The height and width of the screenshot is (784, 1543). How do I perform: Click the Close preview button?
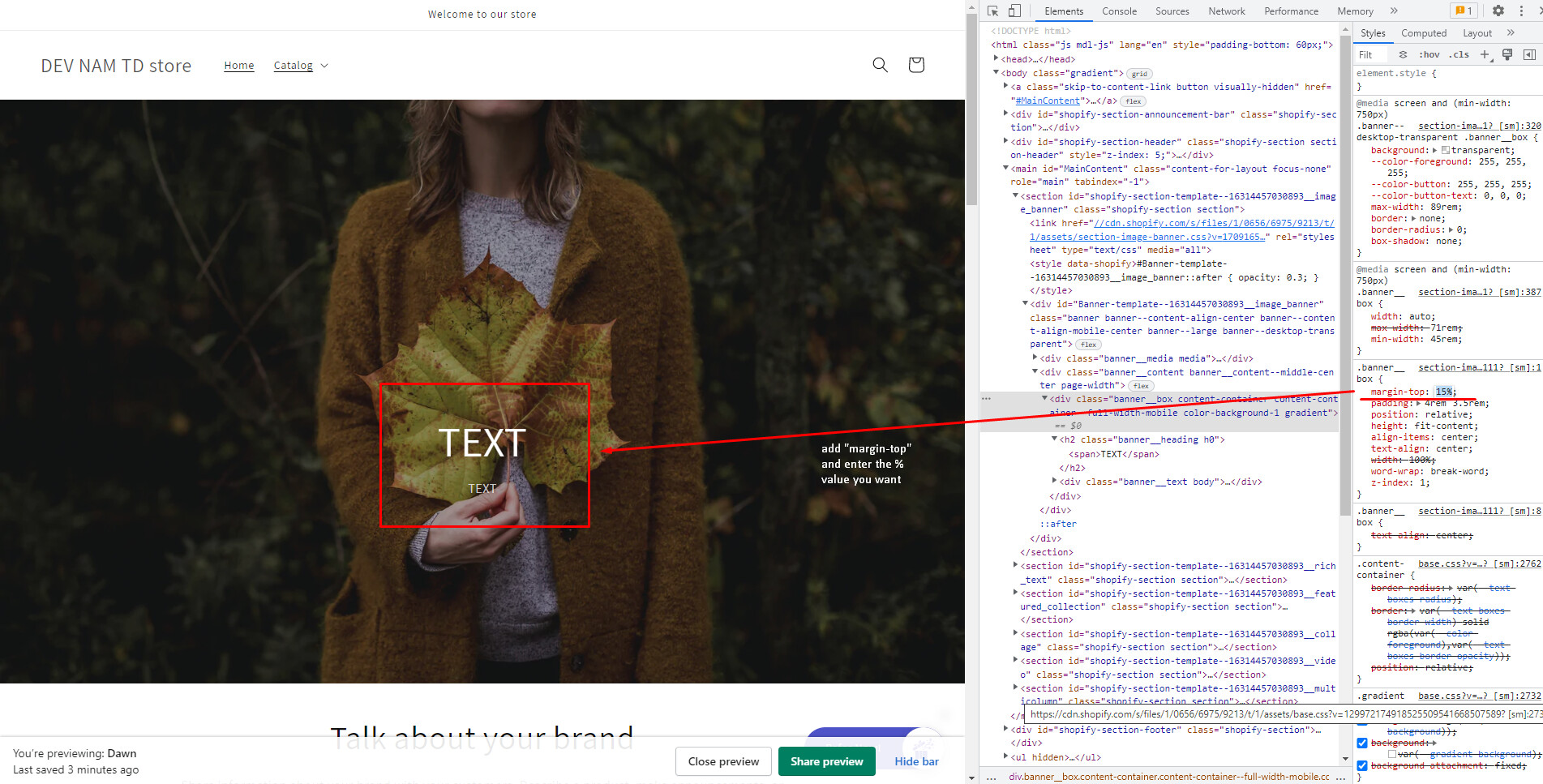click(723, 761)
